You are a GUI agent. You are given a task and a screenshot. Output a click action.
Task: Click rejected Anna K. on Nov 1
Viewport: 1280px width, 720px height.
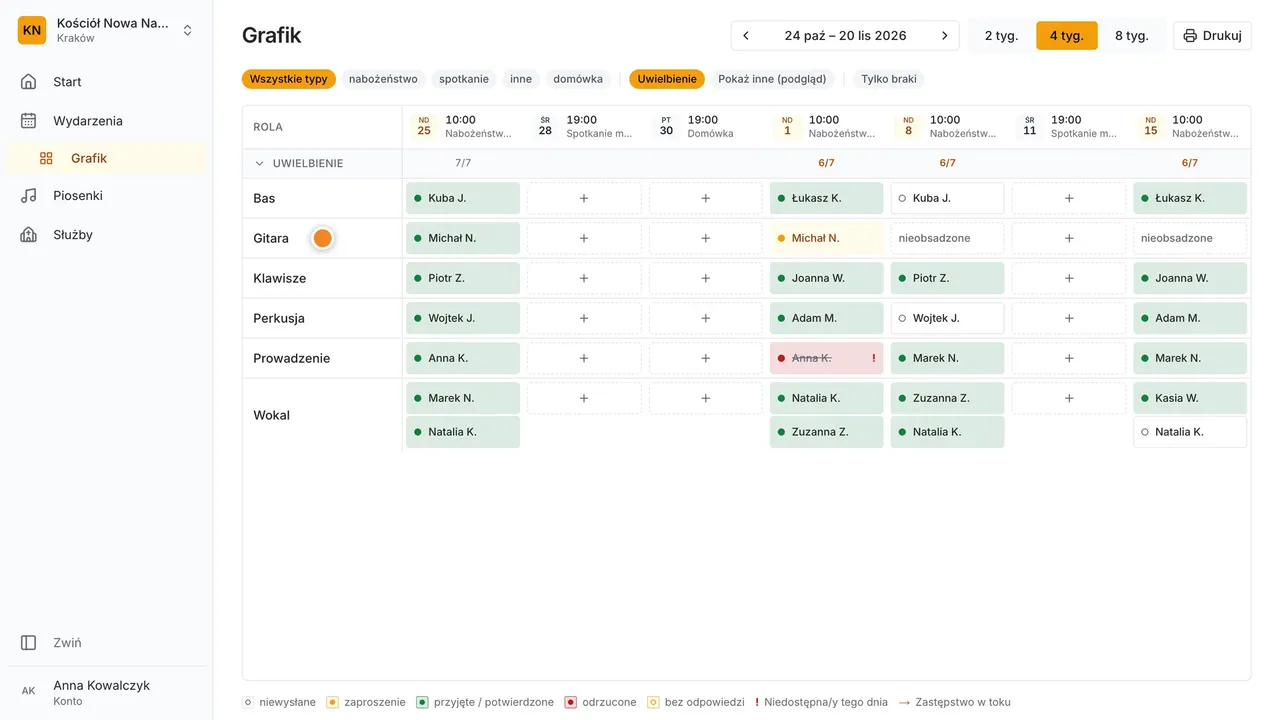(x=826, y=358)
